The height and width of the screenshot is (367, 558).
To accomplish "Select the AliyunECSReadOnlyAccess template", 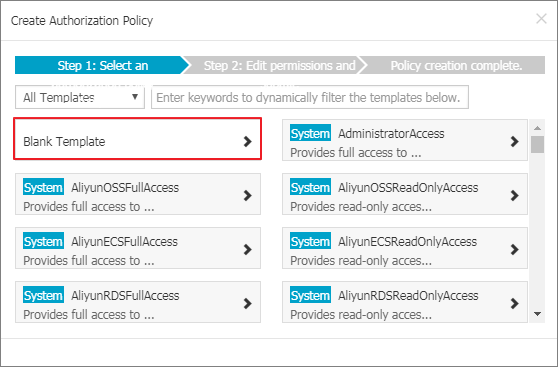I will pyautogui.click(x=405, y=248).
